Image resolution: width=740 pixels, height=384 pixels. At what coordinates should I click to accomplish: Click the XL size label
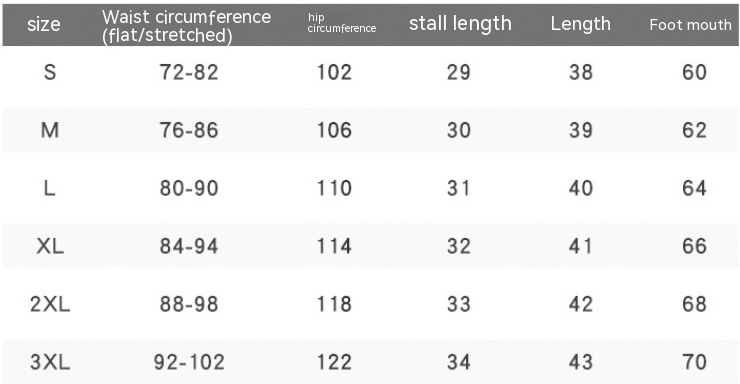click(50, 246)
